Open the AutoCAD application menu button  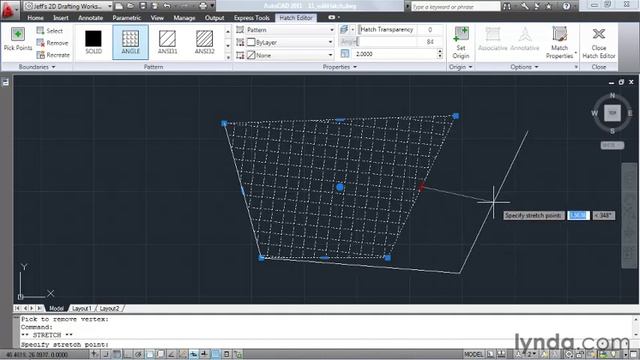point(9,10)
